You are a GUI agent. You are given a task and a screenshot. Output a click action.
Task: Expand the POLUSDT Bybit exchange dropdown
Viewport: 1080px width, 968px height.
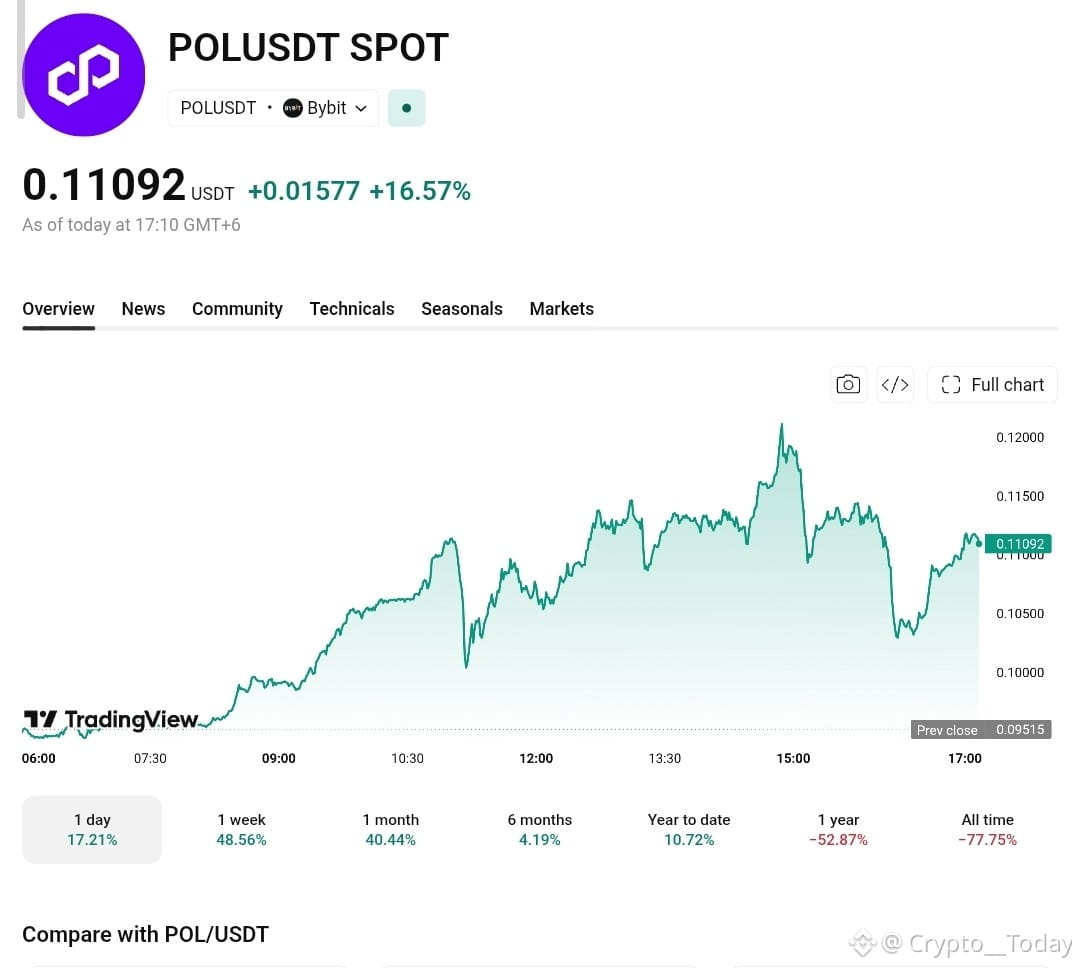(273, 108)
